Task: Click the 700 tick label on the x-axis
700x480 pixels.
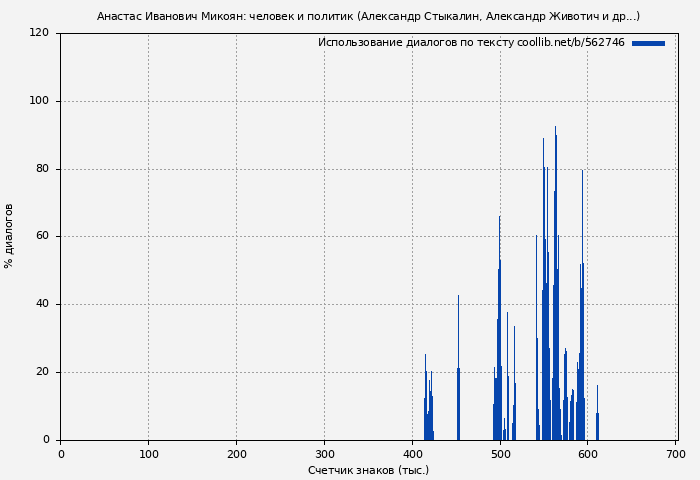Action: click(x=676, y=454)
